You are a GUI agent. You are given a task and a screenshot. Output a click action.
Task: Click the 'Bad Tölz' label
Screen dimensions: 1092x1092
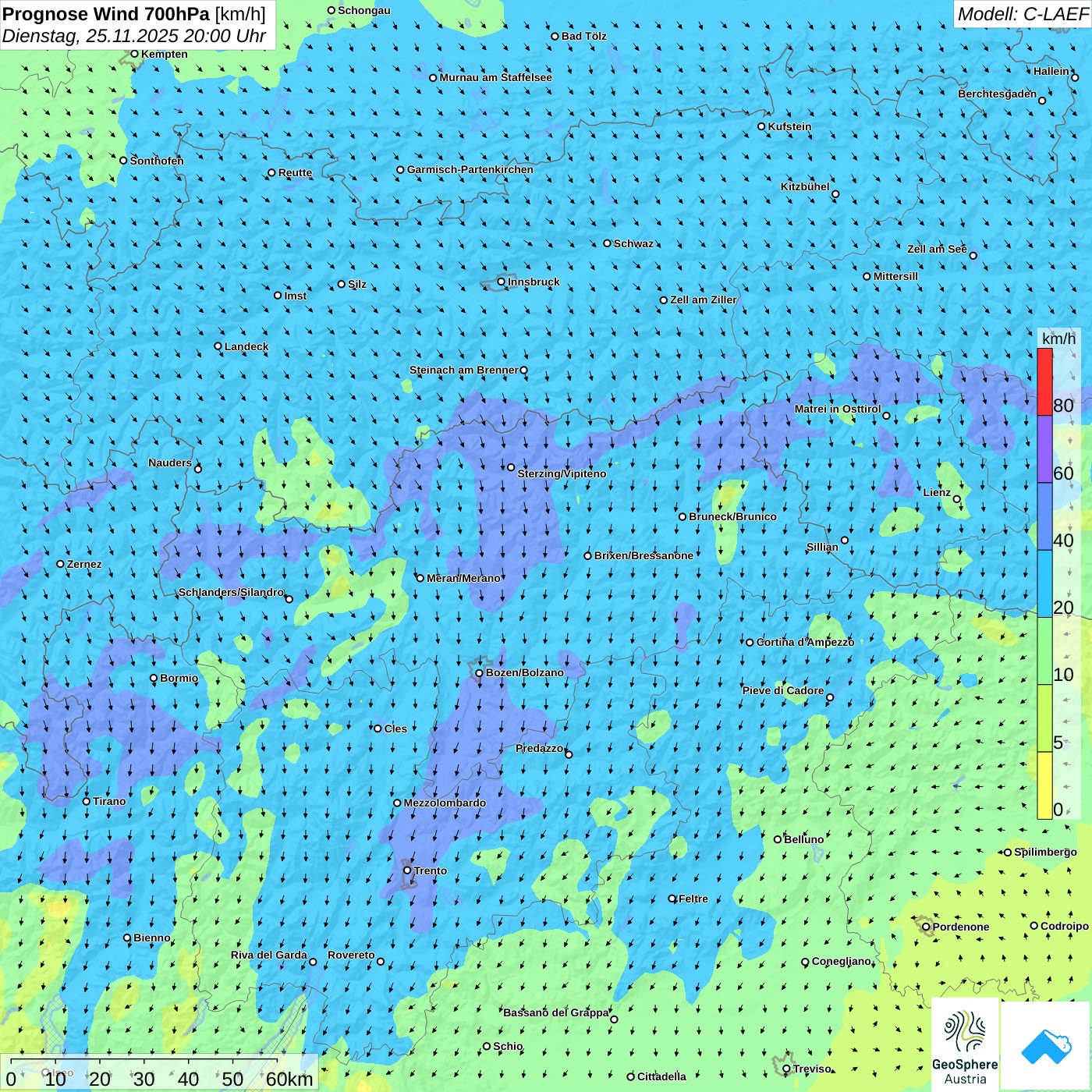(583, 36)
